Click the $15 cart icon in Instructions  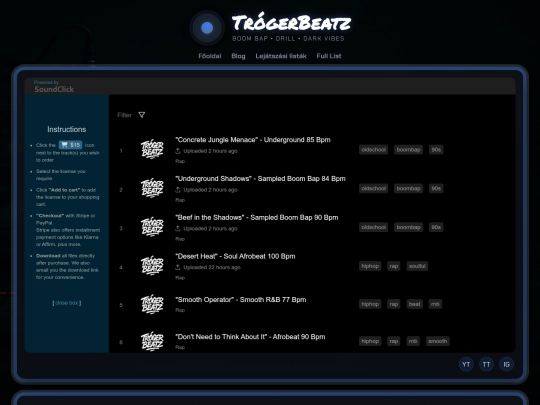(70, 145)
